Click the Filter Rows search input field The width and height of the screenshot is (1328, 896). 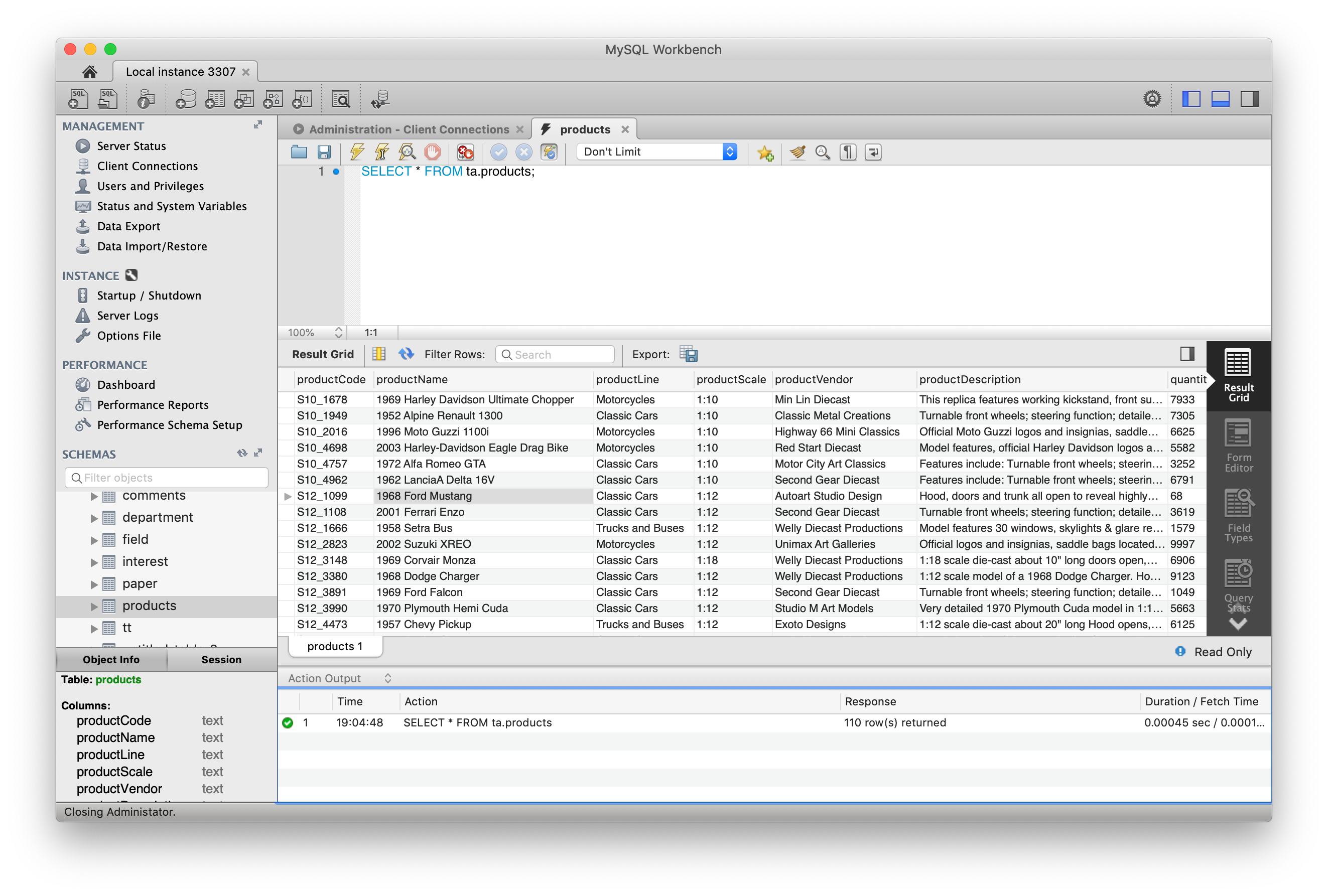click(553, 354)
